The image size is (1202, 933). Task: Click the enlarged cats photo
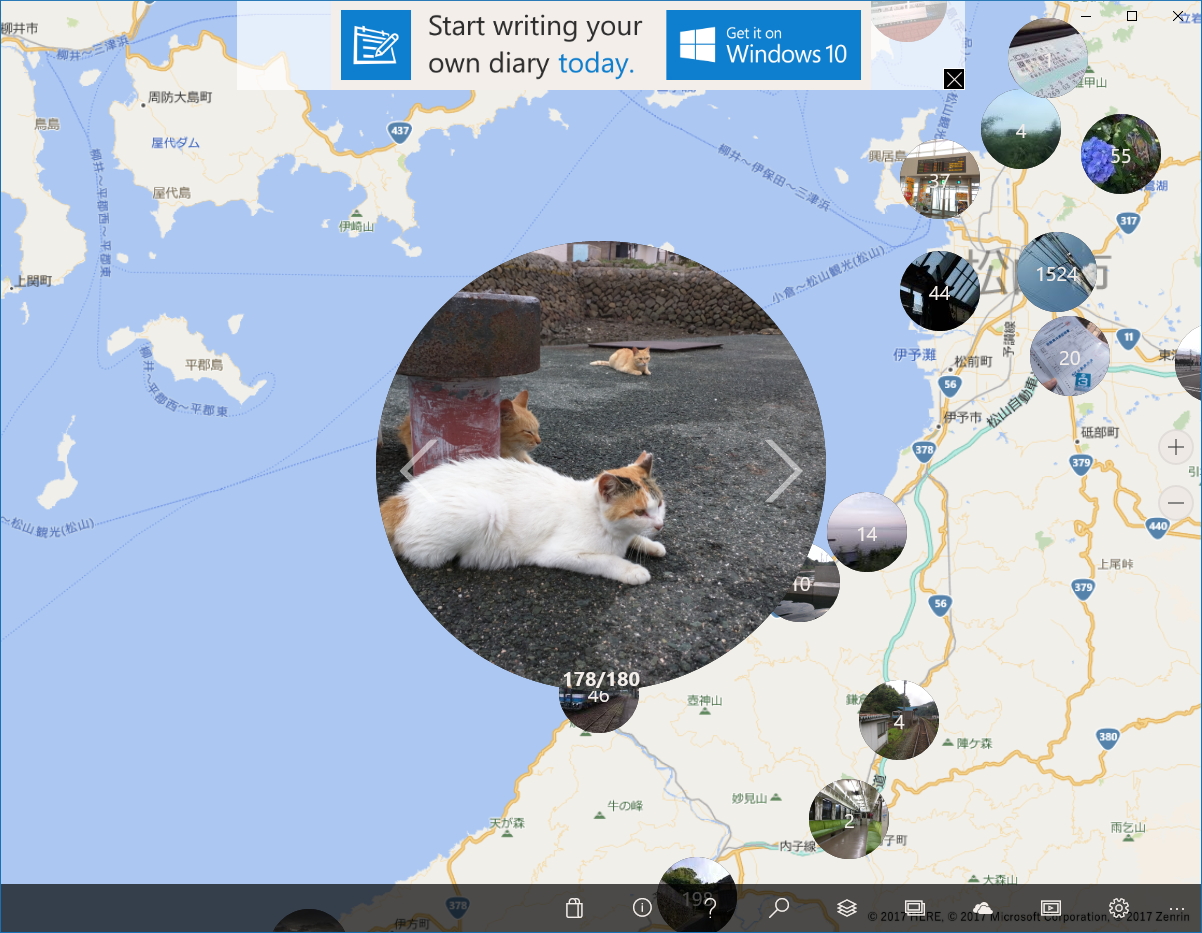601,467
